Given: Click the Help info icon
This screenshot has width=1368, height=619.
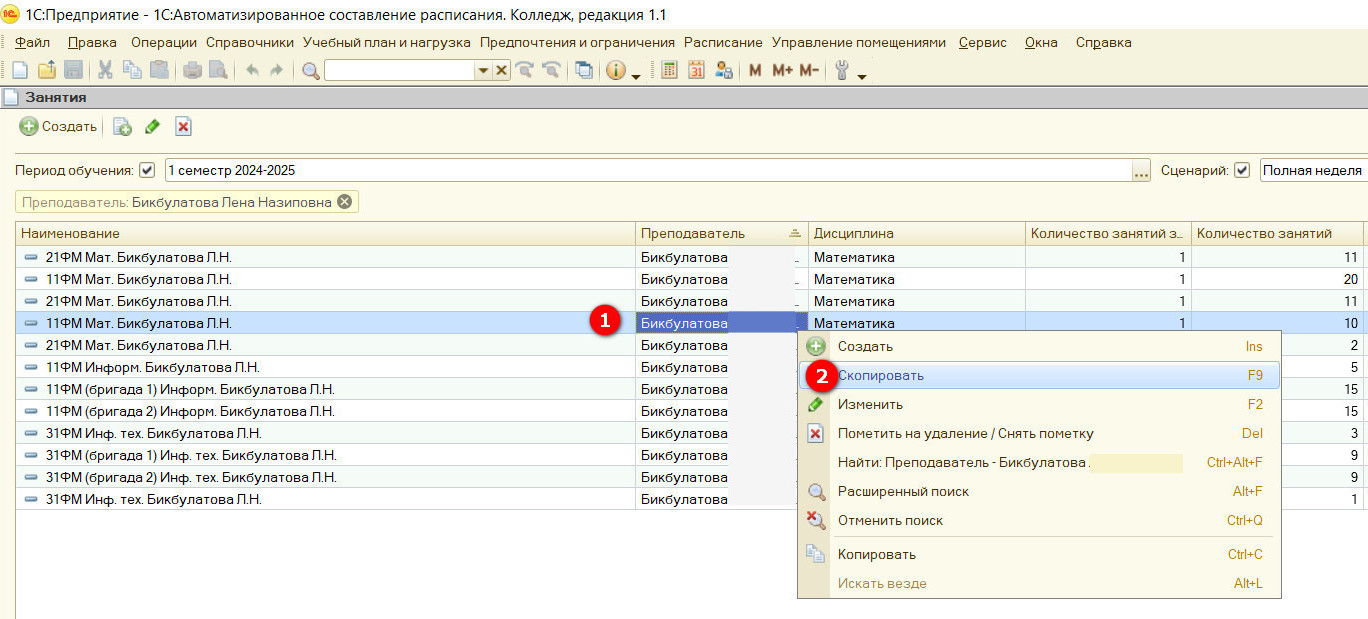Looking at the screenshot, I should 616,70.
